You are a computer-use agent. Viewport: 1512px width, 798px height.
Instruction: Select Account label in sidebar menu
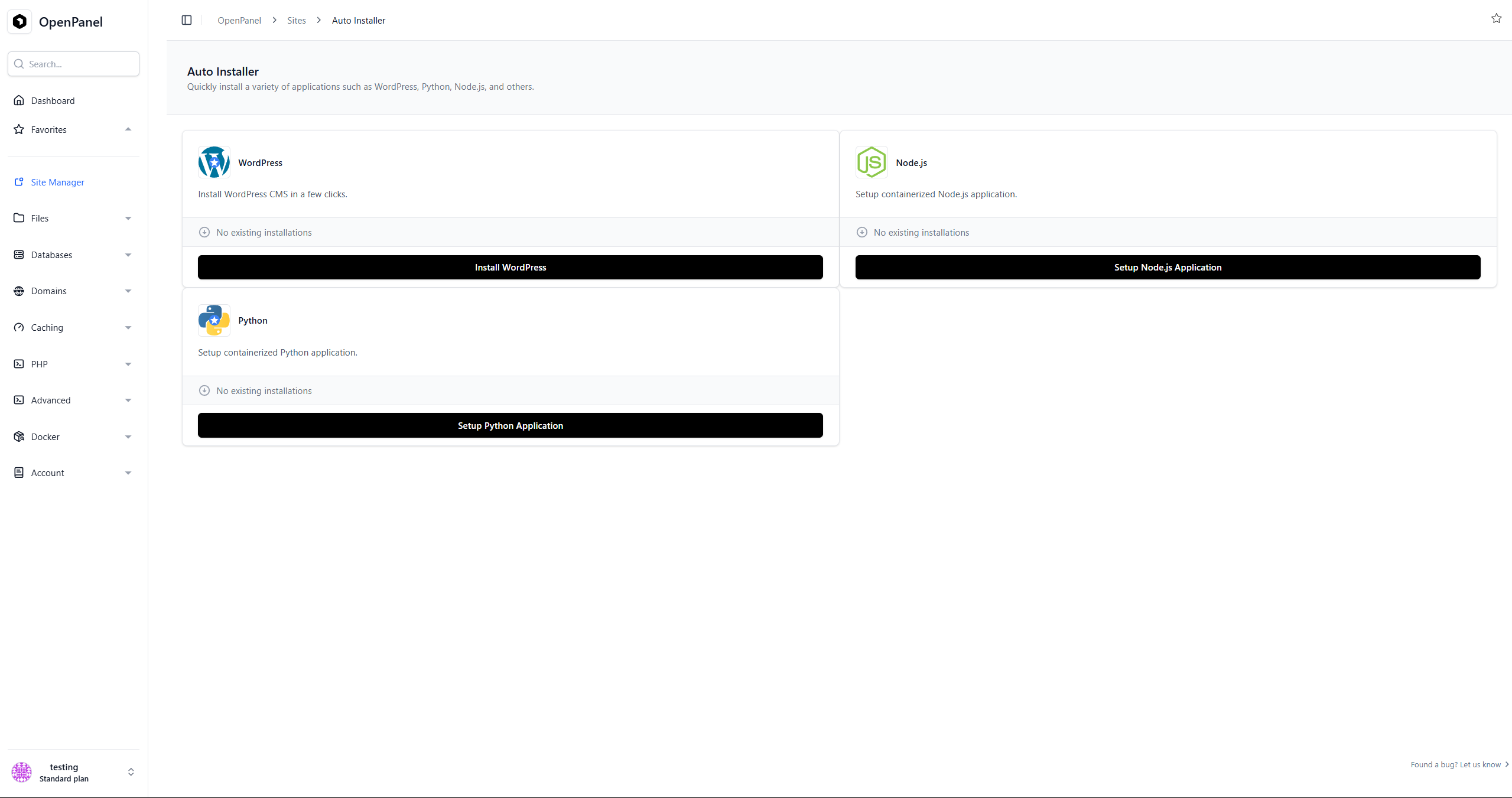pyautogui.click(x=47, y=473)
